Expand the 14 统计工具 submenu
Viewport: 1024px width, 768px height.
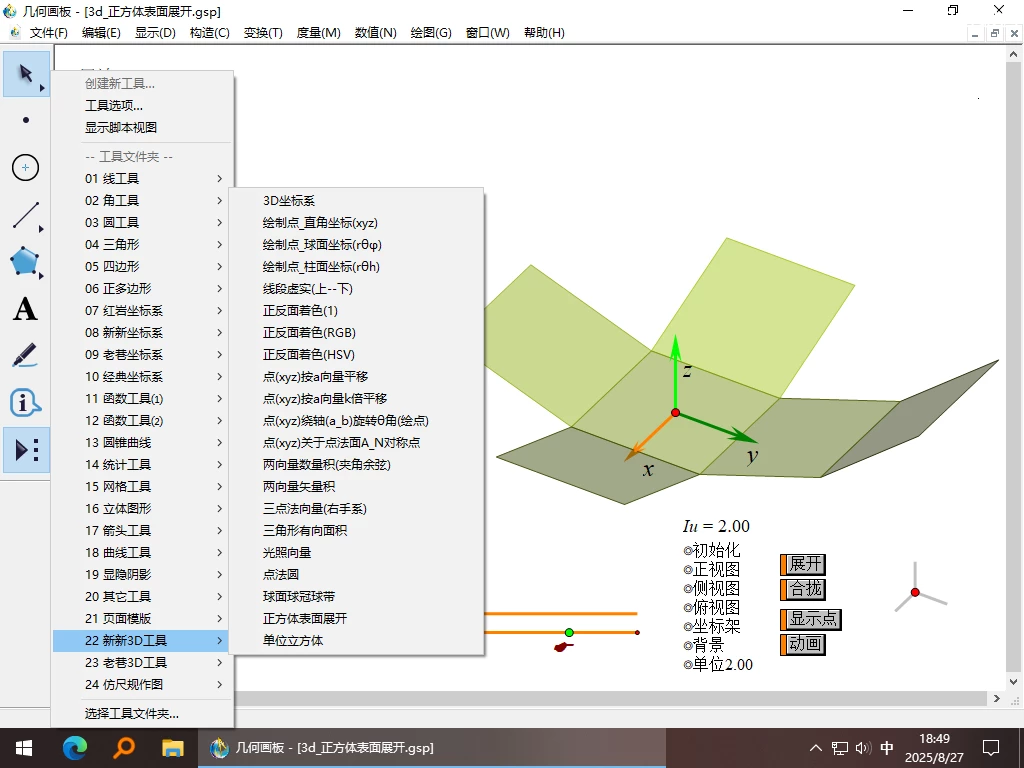120,464
